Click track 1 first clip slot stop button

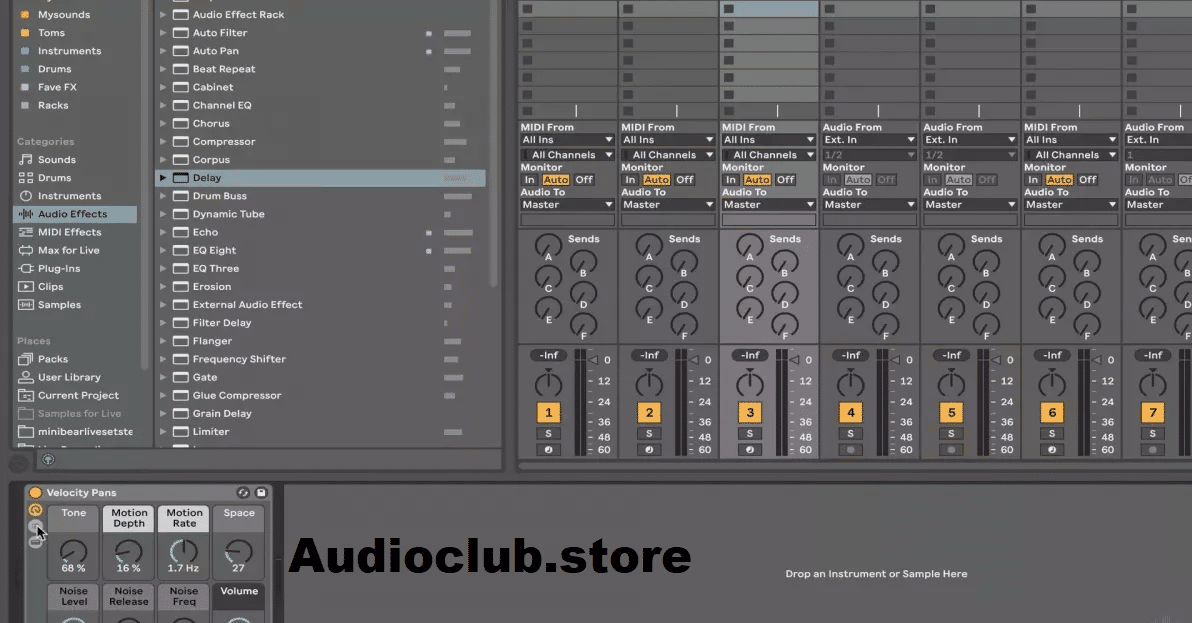click(x=527, y=9)
